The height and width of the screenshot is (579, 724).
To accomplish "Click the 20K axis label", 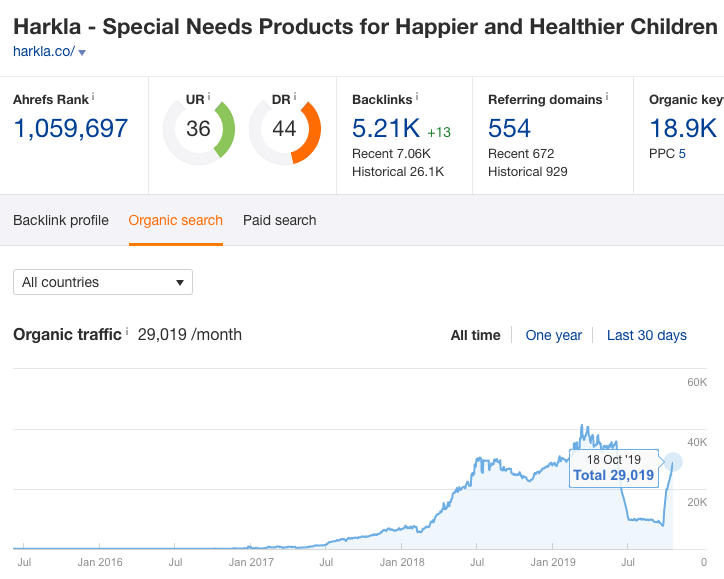I will [x=697, y=502].
